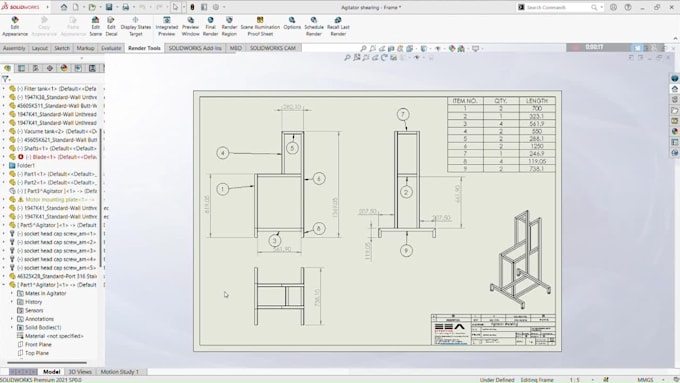Select Display States Target
This screenshot has height=383, width=680.
[x=135, y=26]
